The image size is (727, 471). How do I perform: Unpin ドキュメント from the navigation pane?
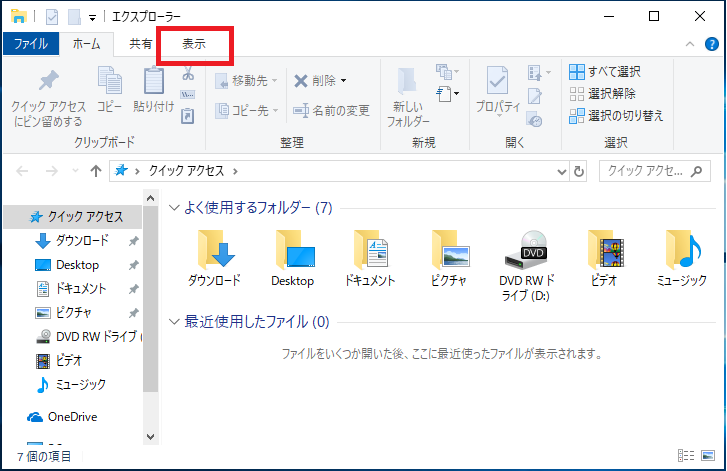134,289
